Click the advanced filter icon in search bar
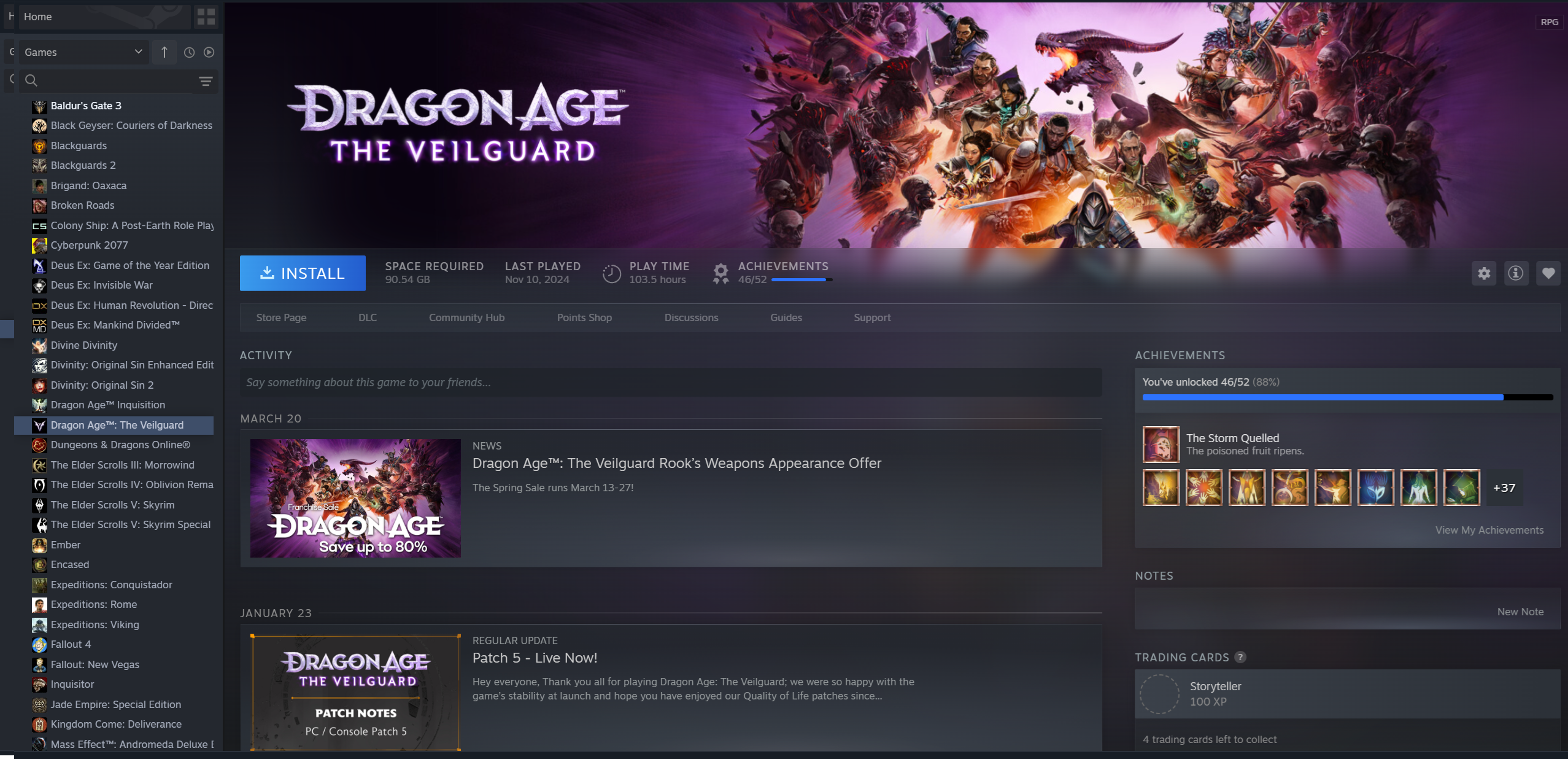The height and width of the screenshot is (759, 1568). click(x=206, y=81)
